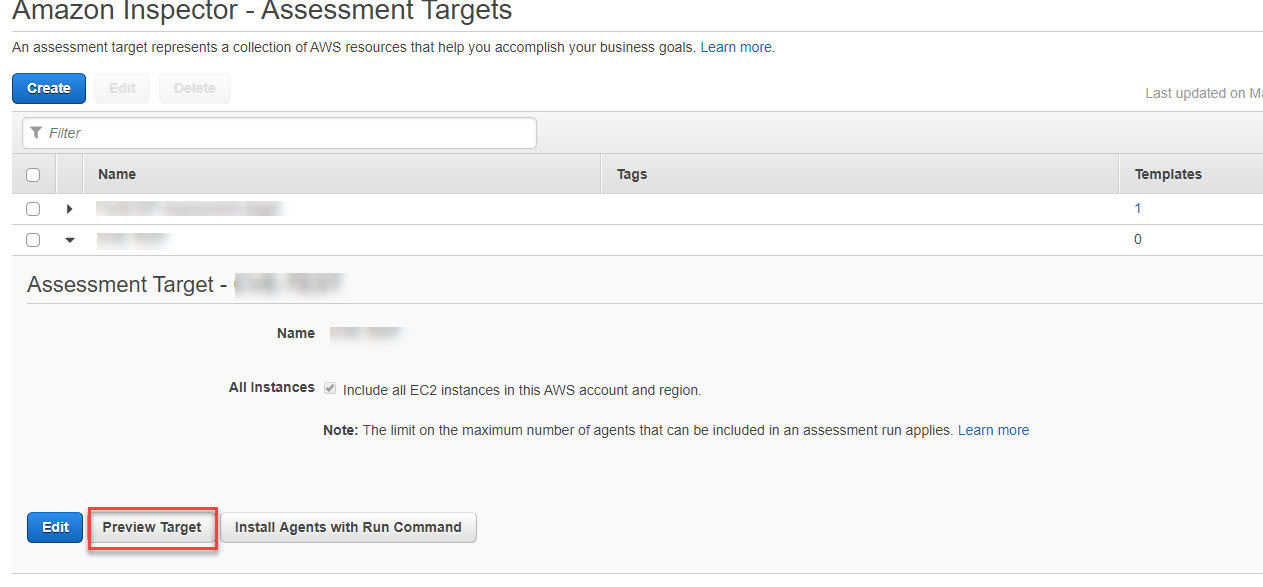Click the Tags column header
This screenshot has height=587, width=1263.
tap(631, 173)
